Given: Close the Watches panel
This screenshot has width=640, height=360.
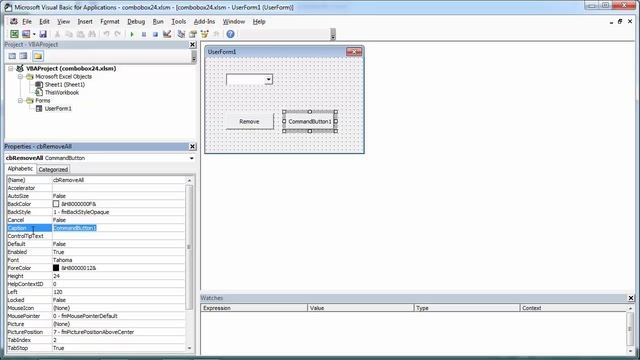Looking at the screenshot, I should pos(631,298).
